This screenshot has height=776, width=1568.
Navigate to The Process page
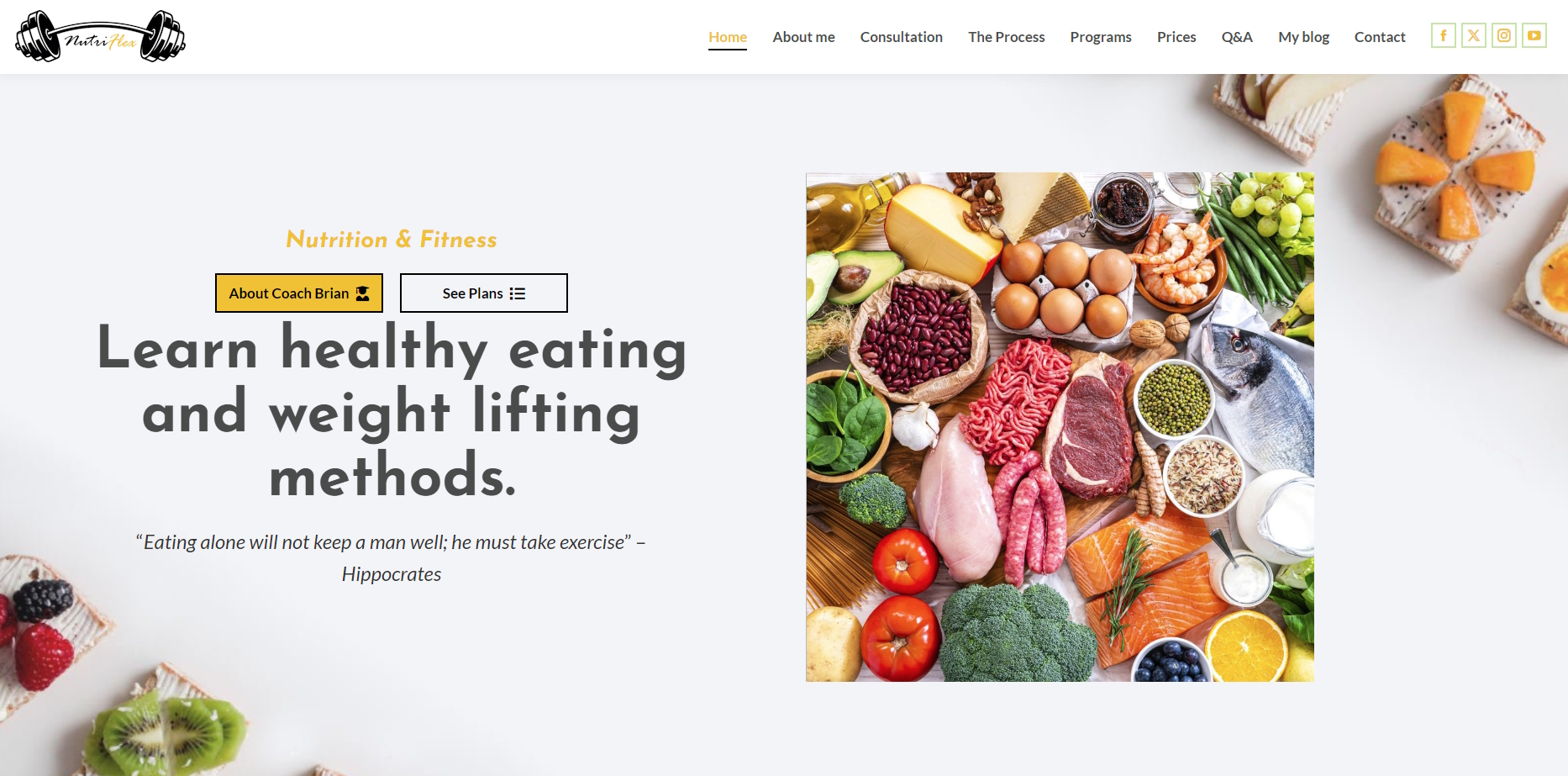pos(1006,37)
